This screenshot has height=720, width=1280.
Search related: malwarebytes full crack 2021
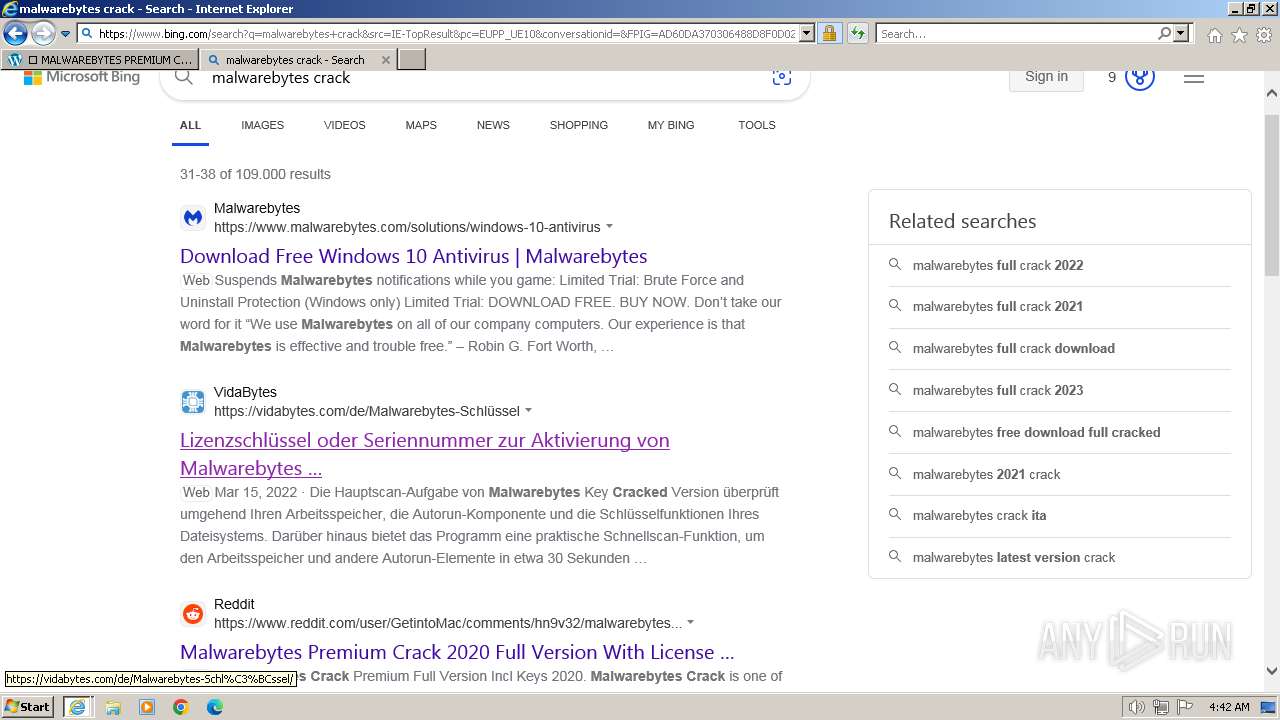click(1060, 306)
